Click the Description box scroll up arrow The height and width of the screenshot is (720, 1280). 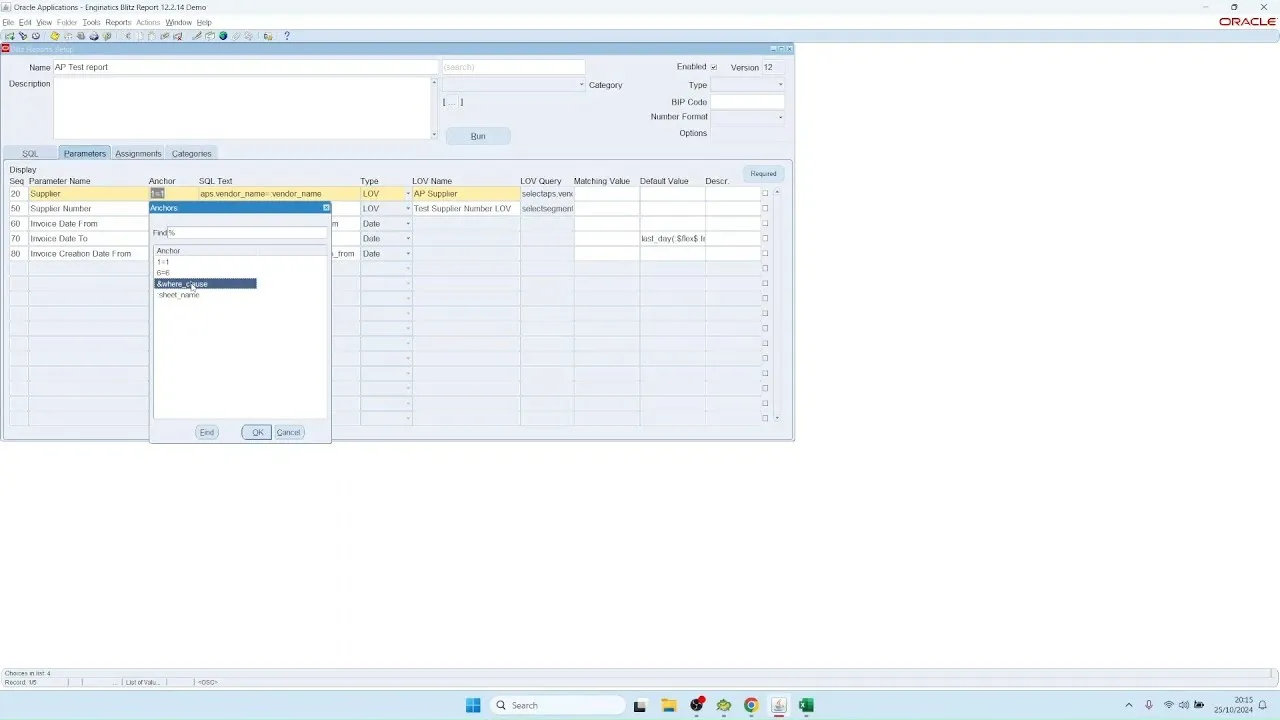coord(434,82)
